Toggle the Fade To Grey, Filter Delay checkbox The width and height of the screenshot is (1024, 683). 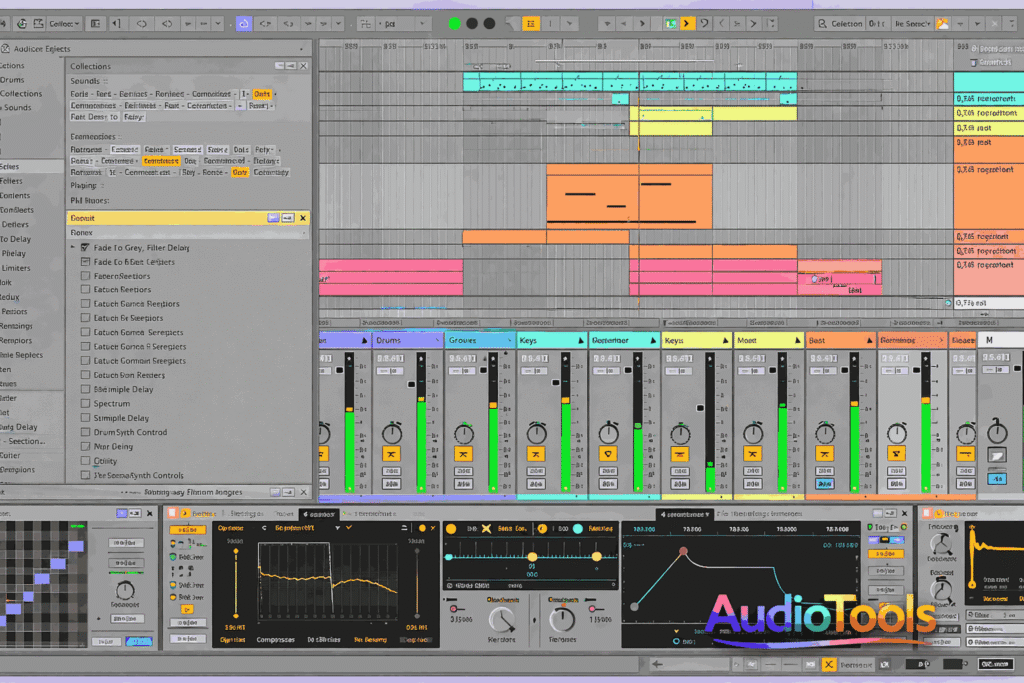[x=85, y=248]
